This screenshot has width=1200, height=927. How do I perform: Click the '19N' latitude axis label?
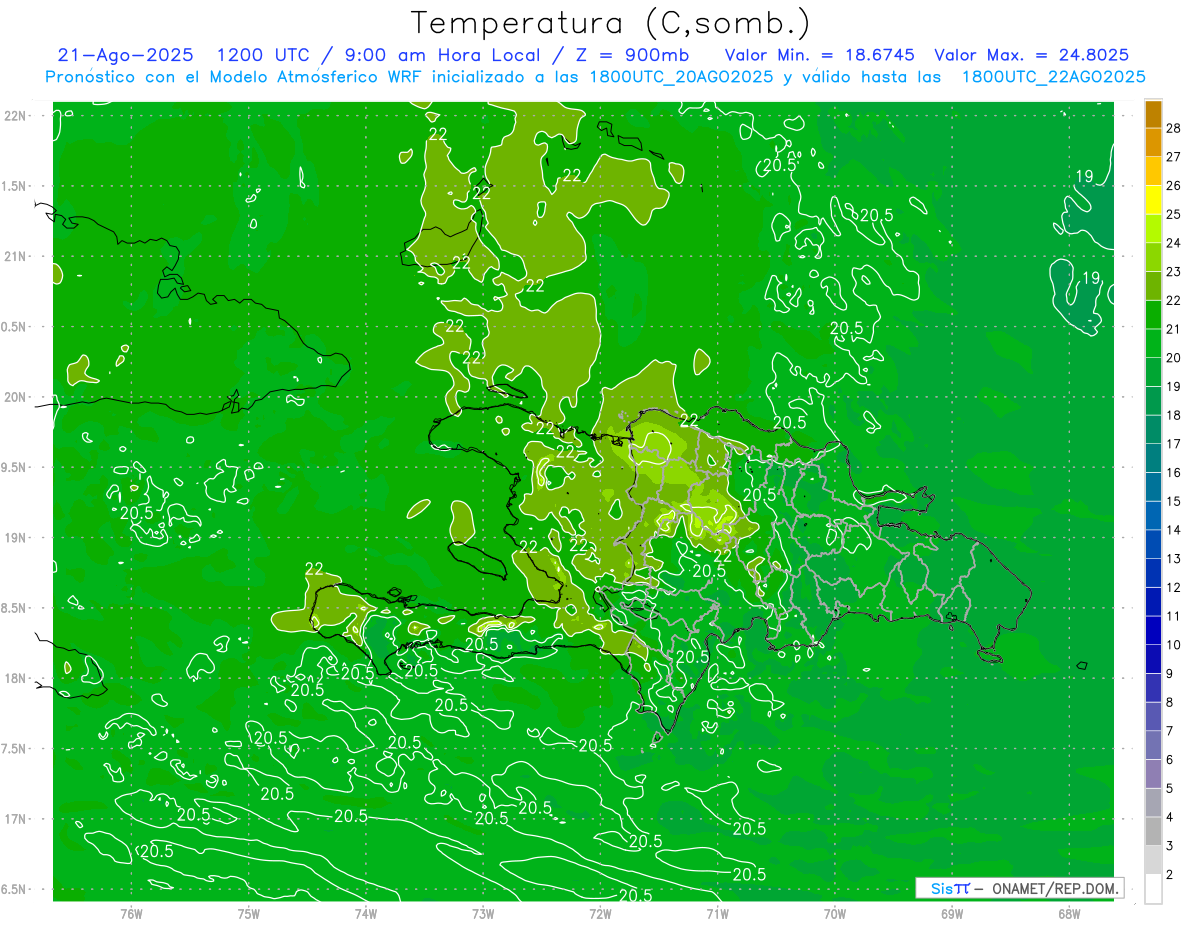coord(15,538)
